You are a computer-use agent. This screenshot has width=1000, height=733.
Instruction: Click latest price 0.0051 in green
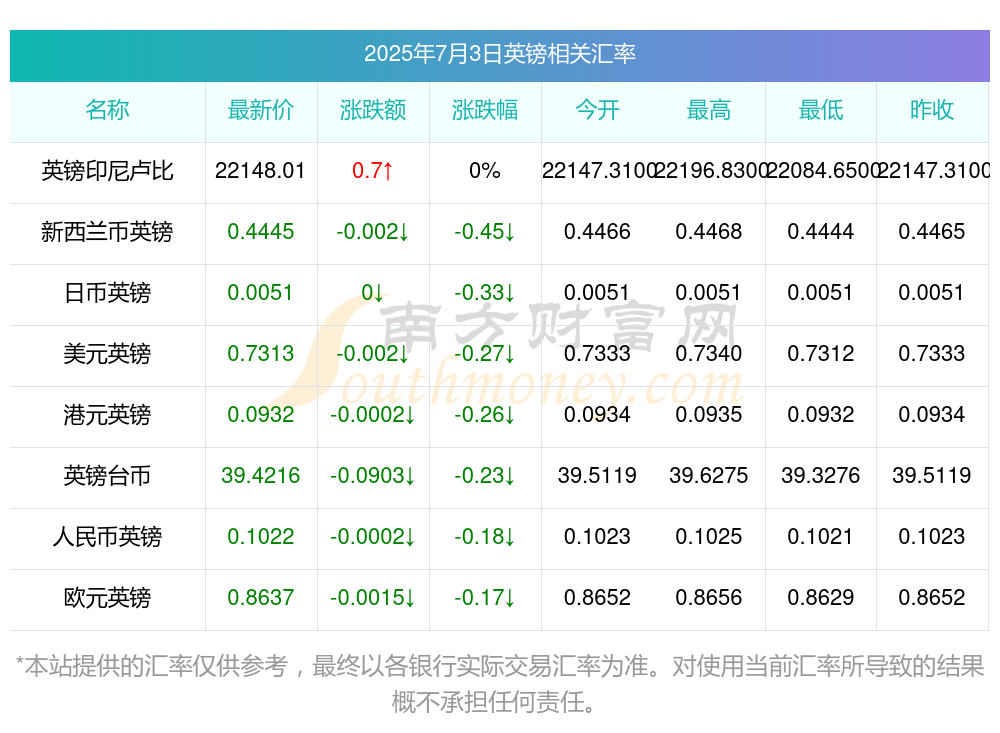pyautogui.click(x=260, y=293)
